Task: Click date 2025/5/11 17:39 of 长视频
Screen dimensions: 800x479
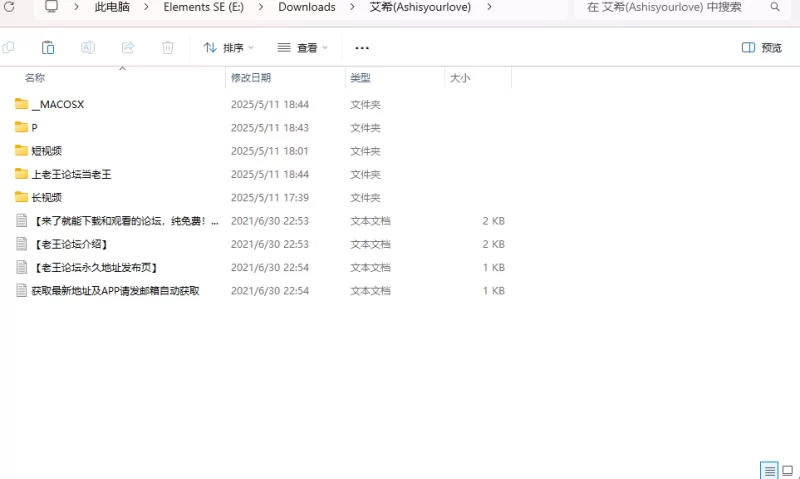Action: pyautogui.click(x=269, y=197)
